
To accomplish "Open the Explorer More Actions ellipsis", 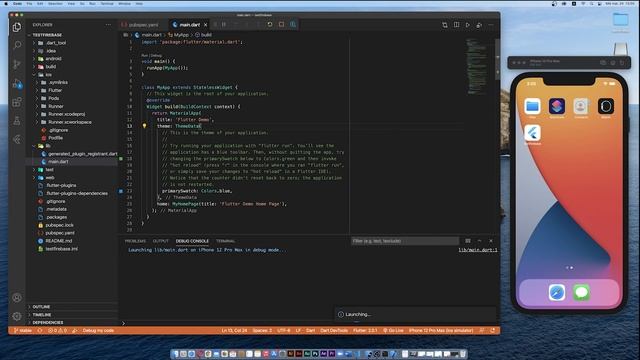I will pyautogui.click(x=108, y=25).
